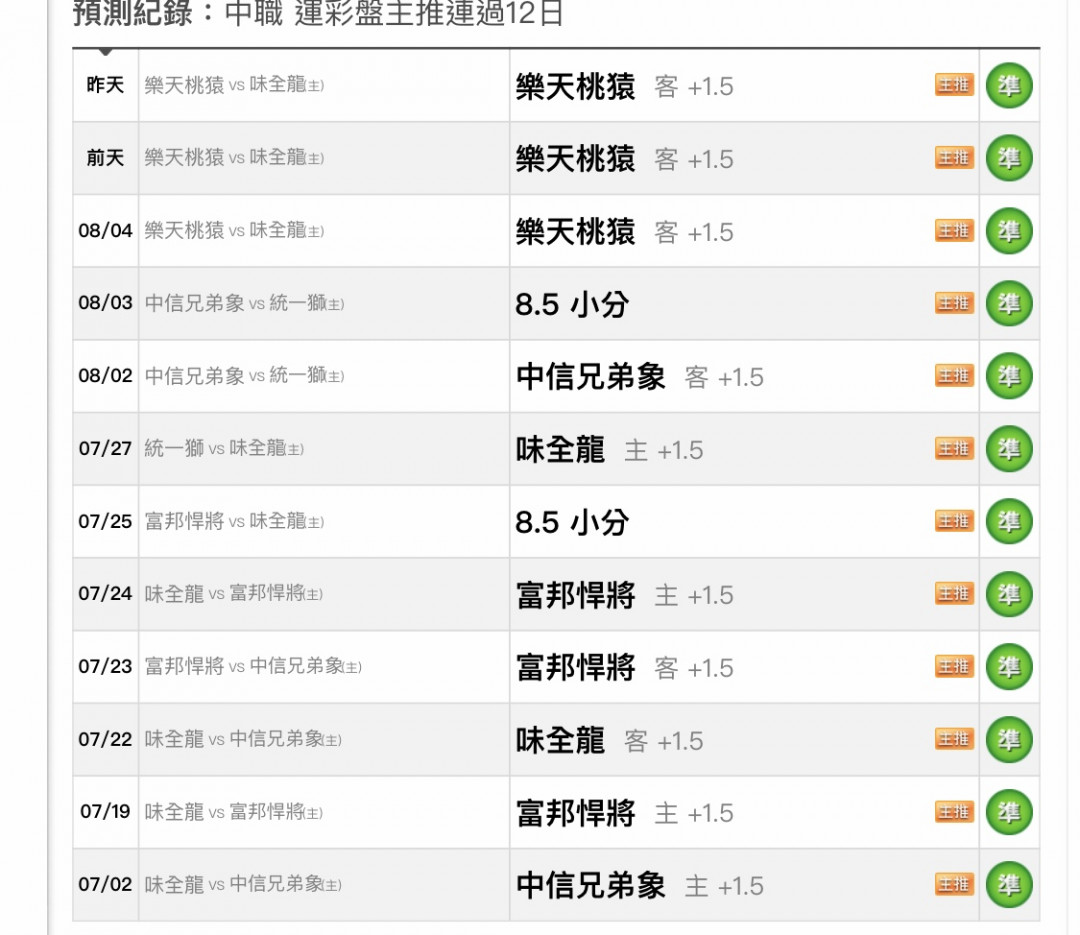This screenshot has height=935, width=1080.
Task: Select the 08/02 date cell
Action: (105, 376)
